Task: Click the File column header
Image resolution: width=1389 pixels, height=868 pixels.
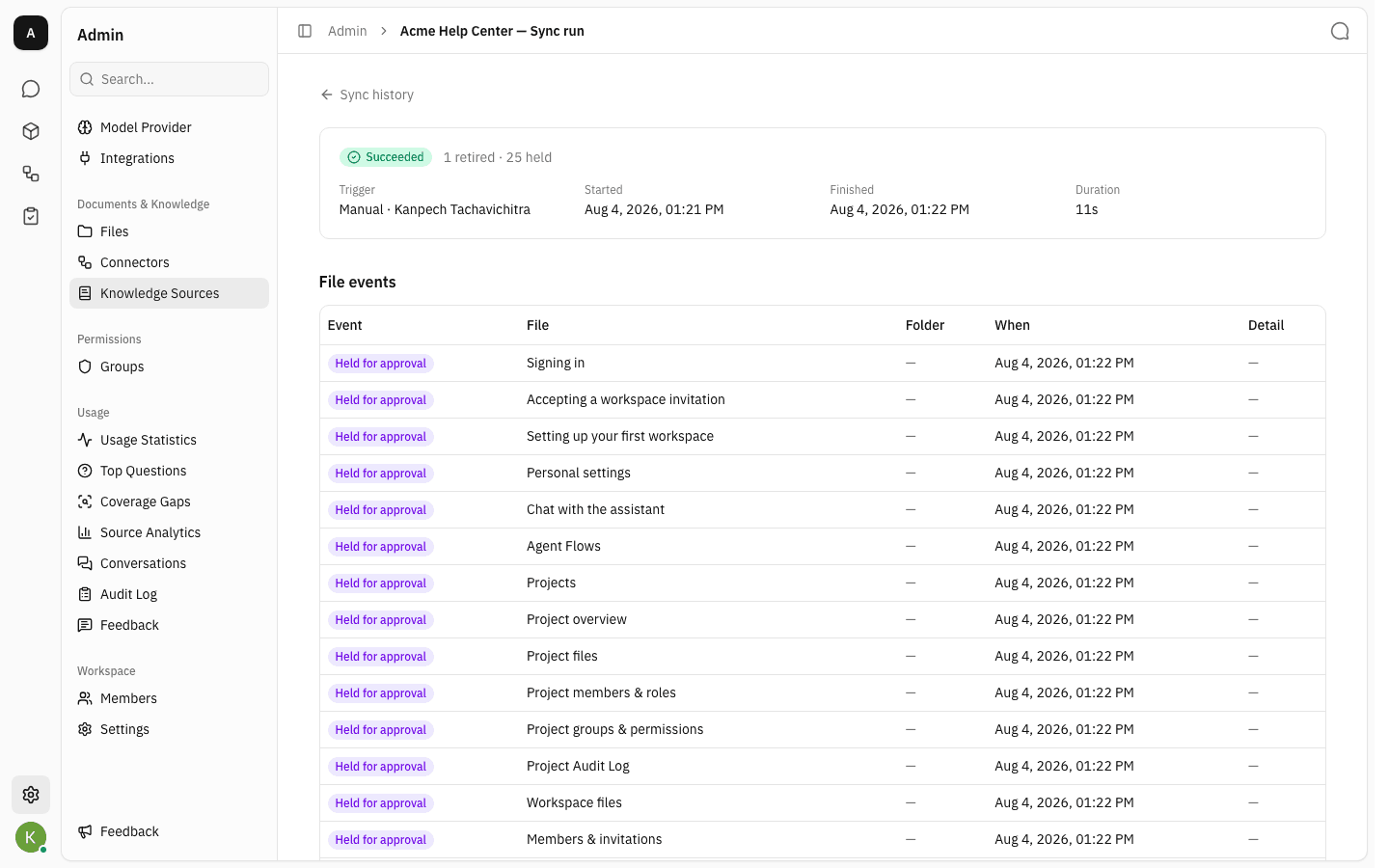Action: click(537, 325)
